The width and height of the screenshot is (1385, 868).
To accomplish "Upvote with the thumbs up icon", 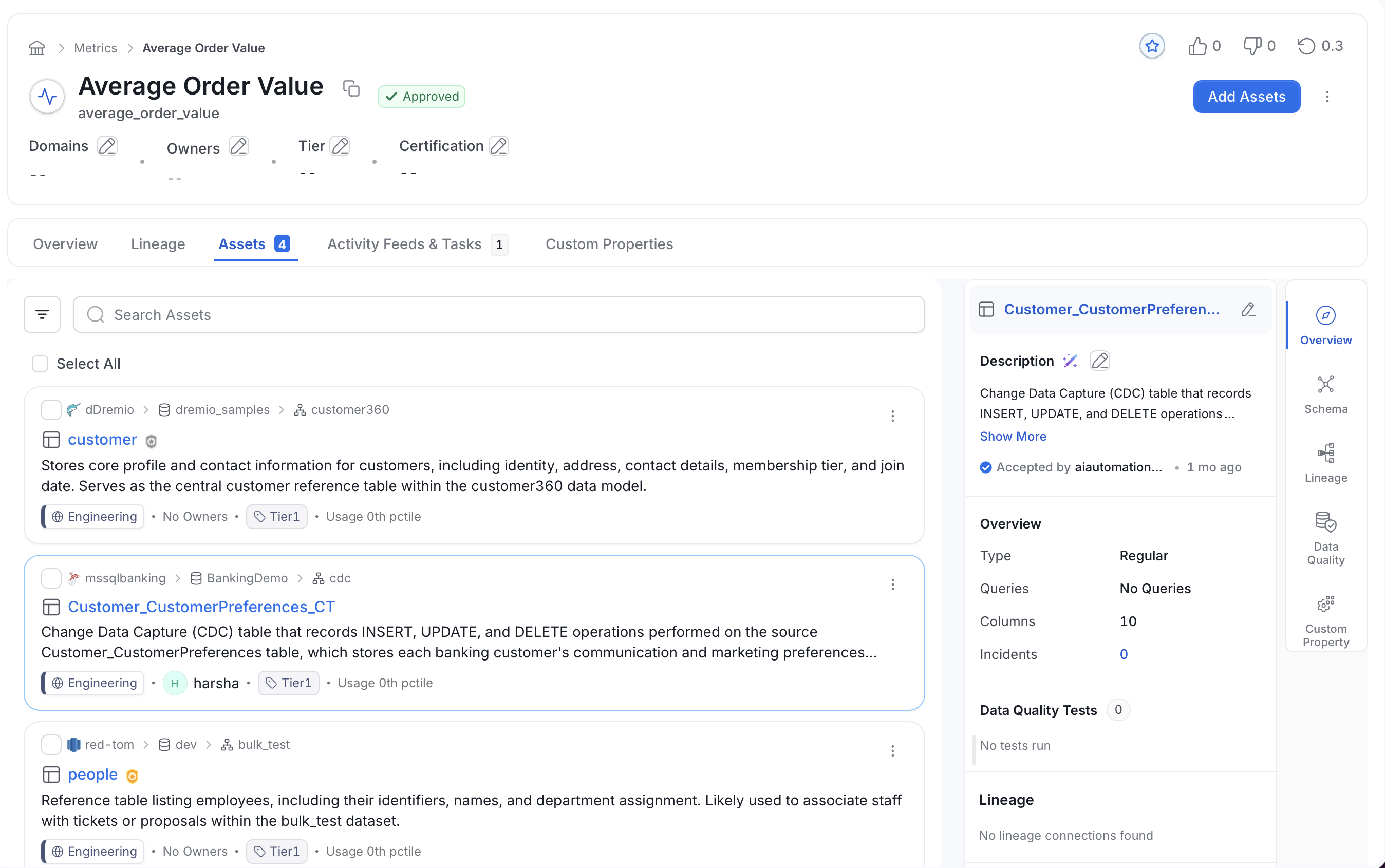I will (1197, 46).
